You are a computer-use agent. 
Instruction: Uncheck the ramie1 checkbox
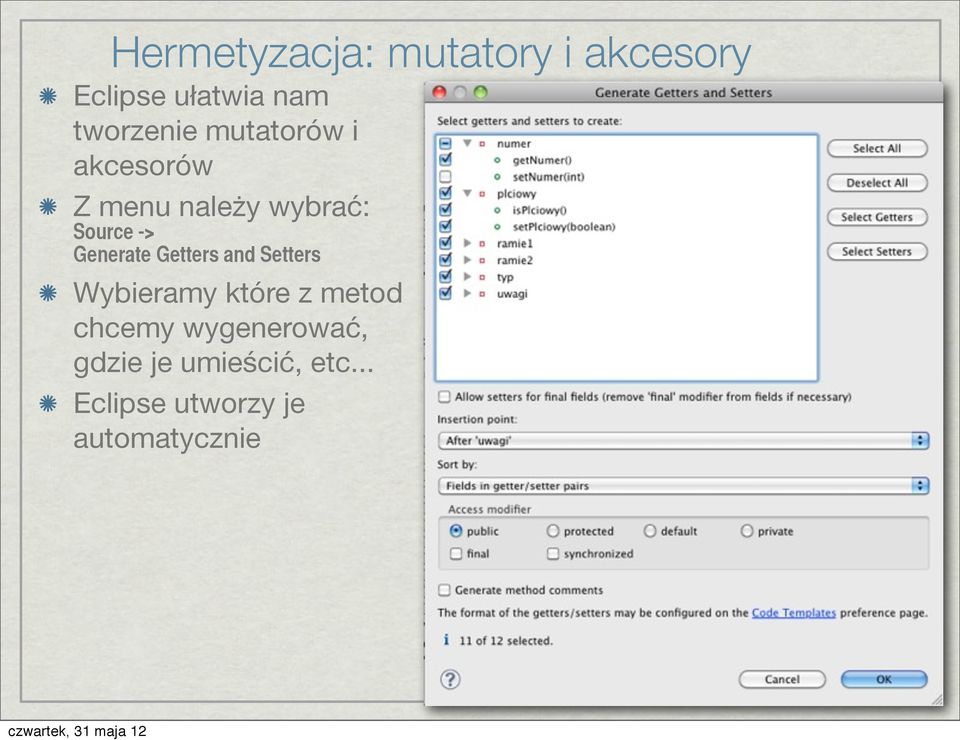pyautogui.click(x=446, y=242)
